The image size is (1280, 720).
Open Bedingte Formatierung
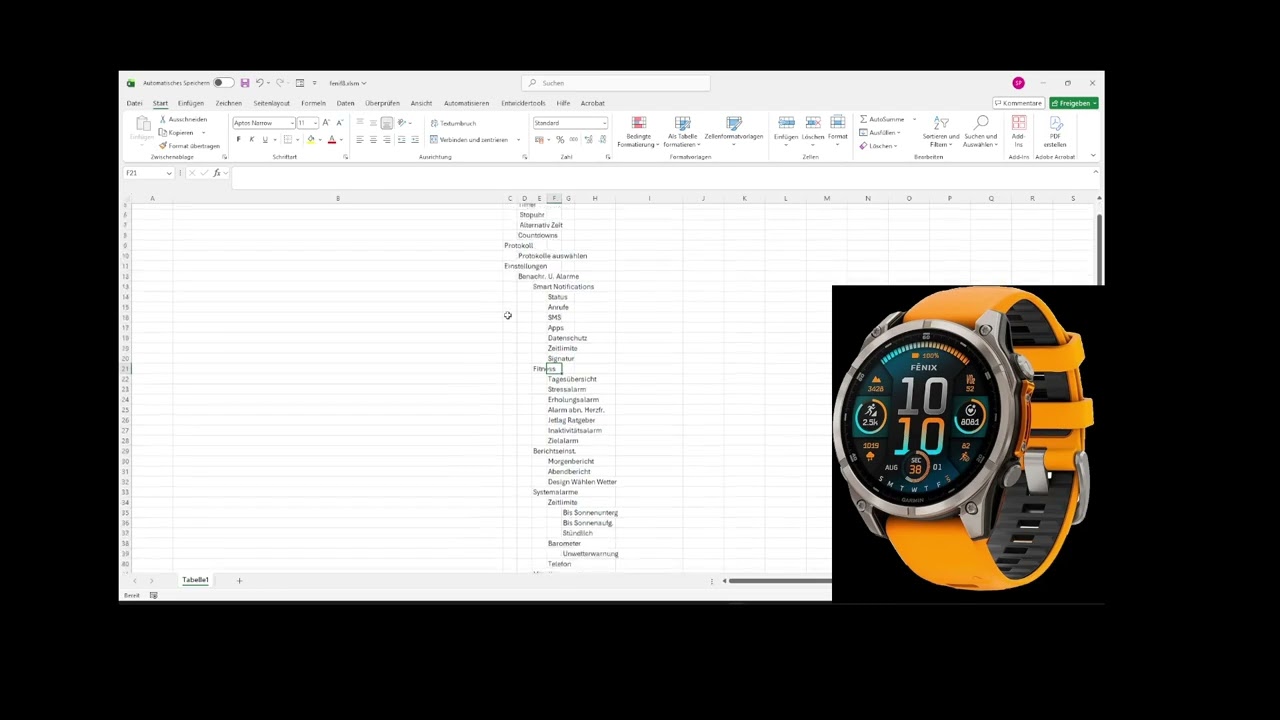(638, 133)
